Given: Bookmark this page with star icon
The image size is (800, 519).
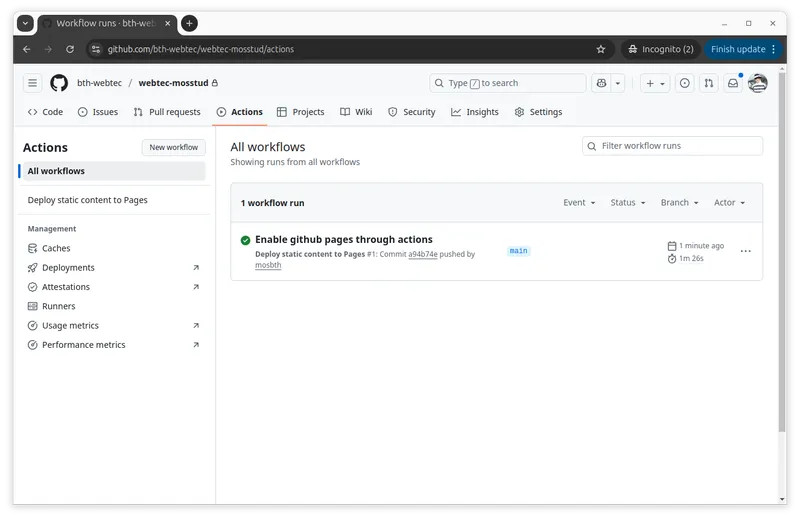Looking at the screenshot, I should click(601, 49).
